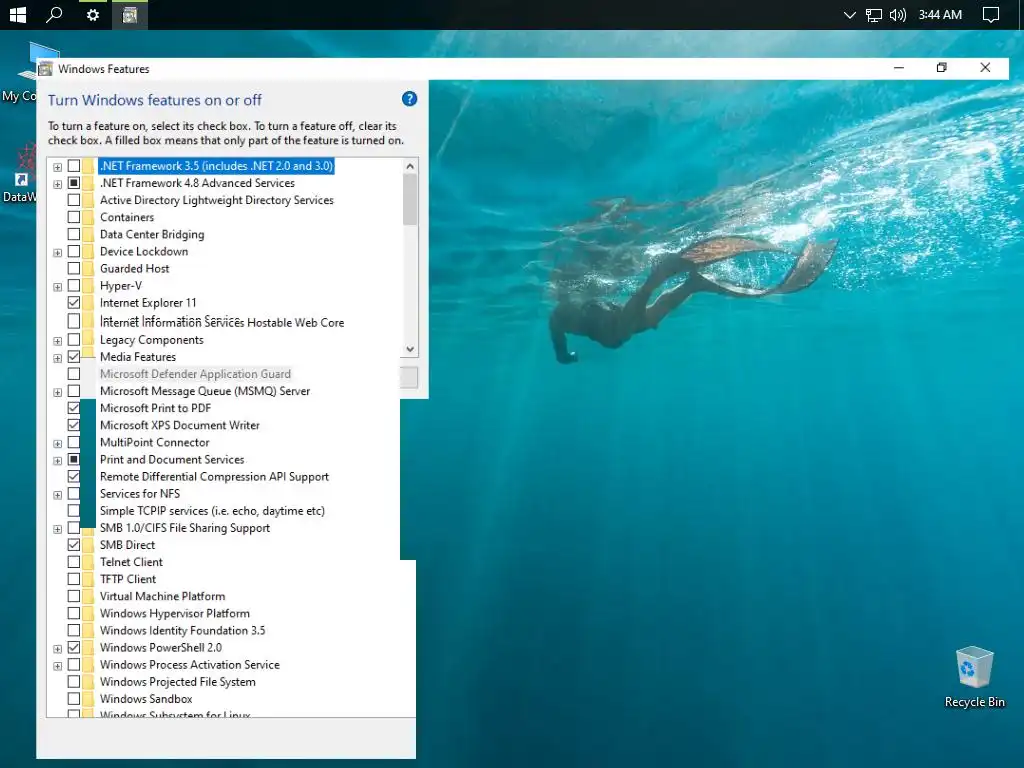Expand Legacy Components node
Screen dimensions: 1024x768
click(57, 341)
